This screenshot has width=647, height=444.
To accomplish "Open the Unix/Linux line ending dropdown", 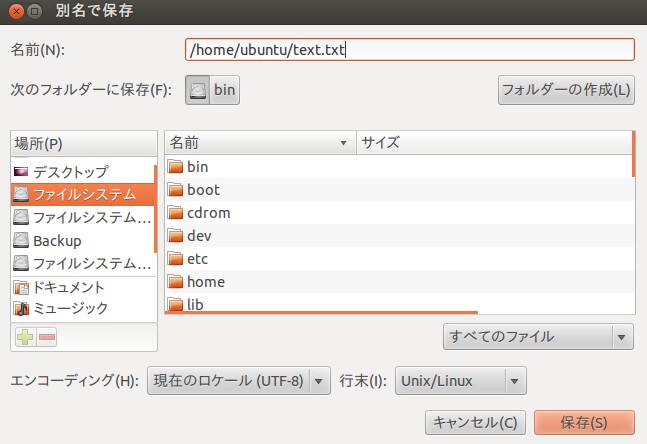I will point(460,380).
